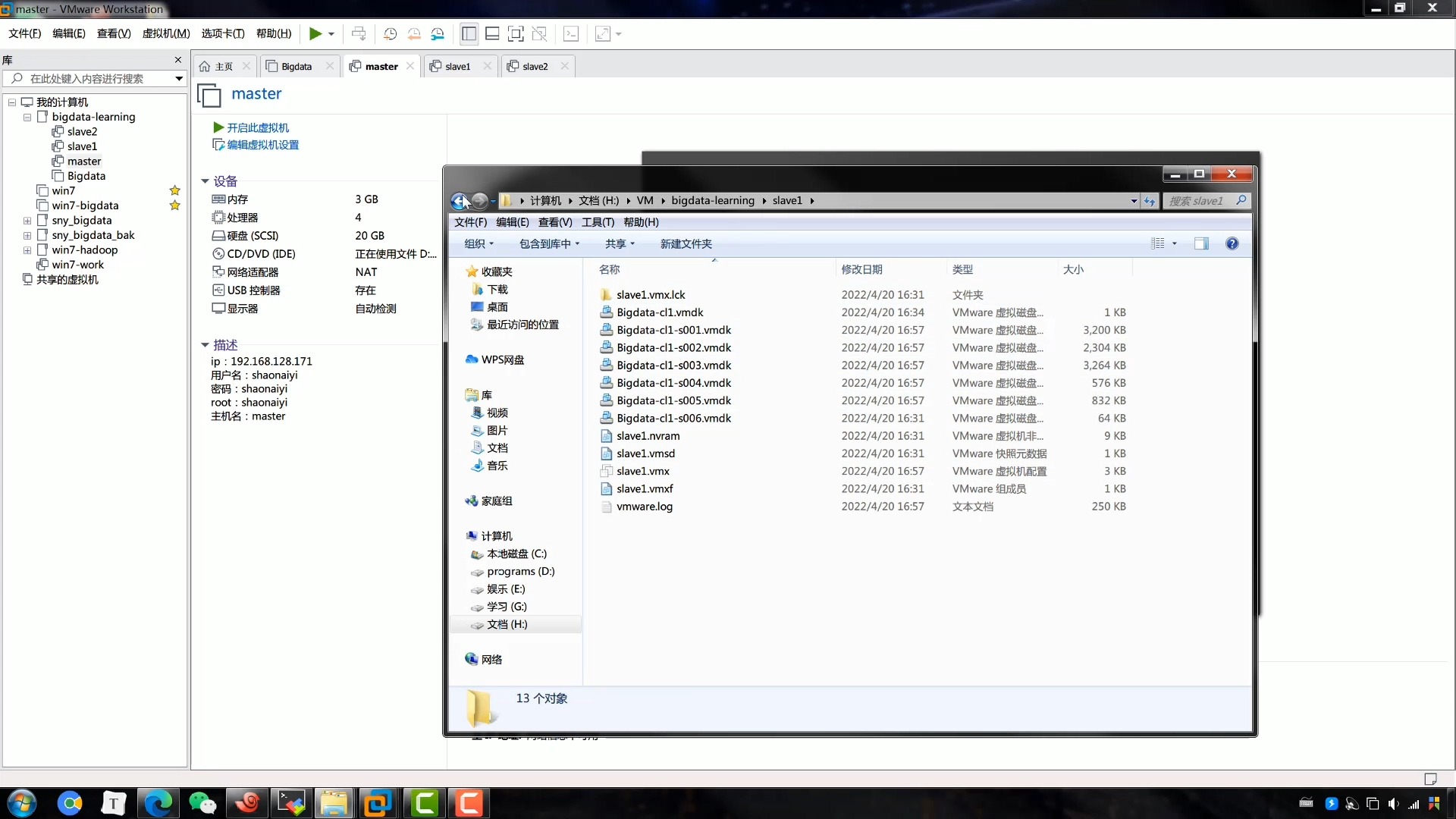Viewport: 1456px width, 819px height.
Task: Open the 文件(F) menu in VMware Workstation
Action: tap(25, 33)
